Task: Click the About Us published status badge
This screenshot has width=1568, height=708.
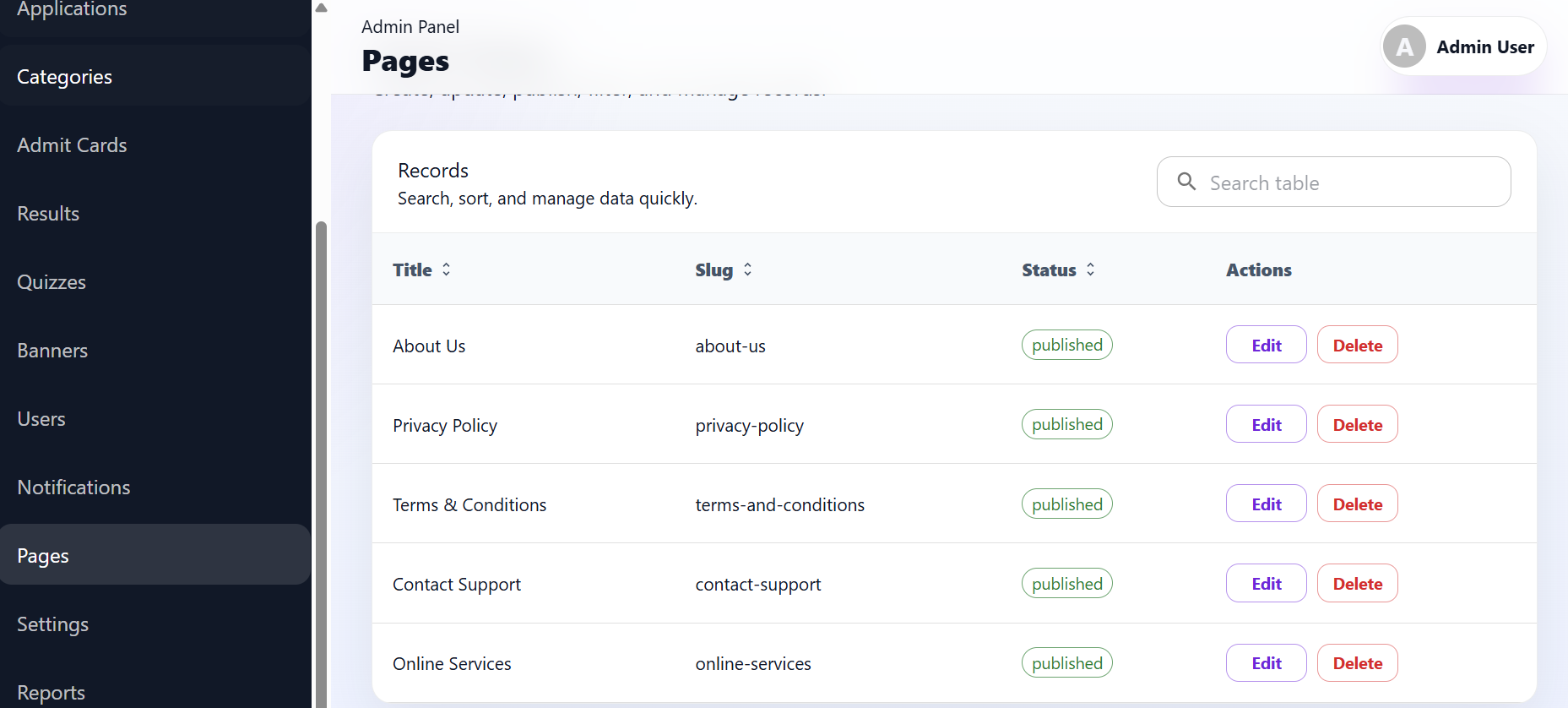Action: tap(1066, 345)
